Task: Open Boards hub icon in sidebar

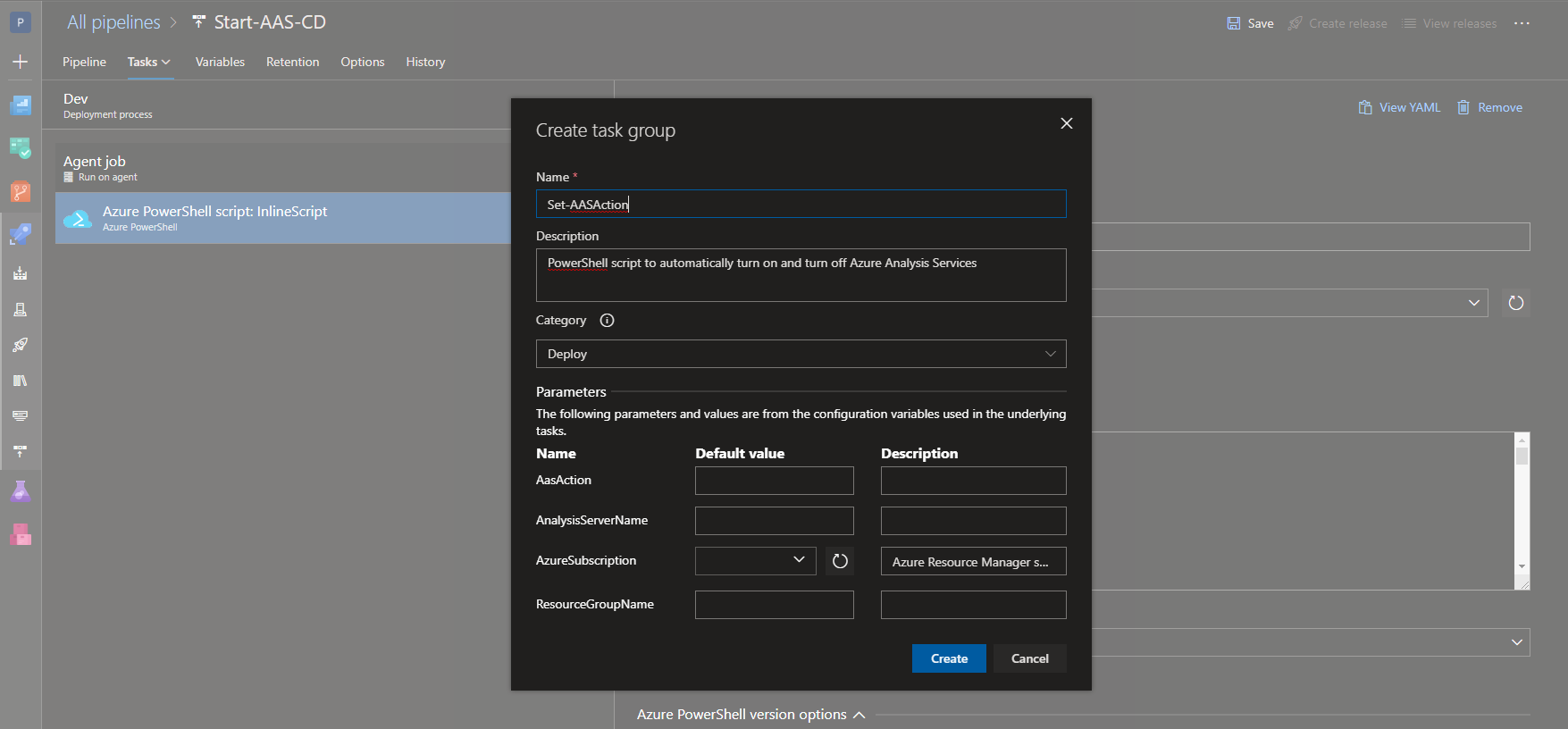Action: (20, 148)
